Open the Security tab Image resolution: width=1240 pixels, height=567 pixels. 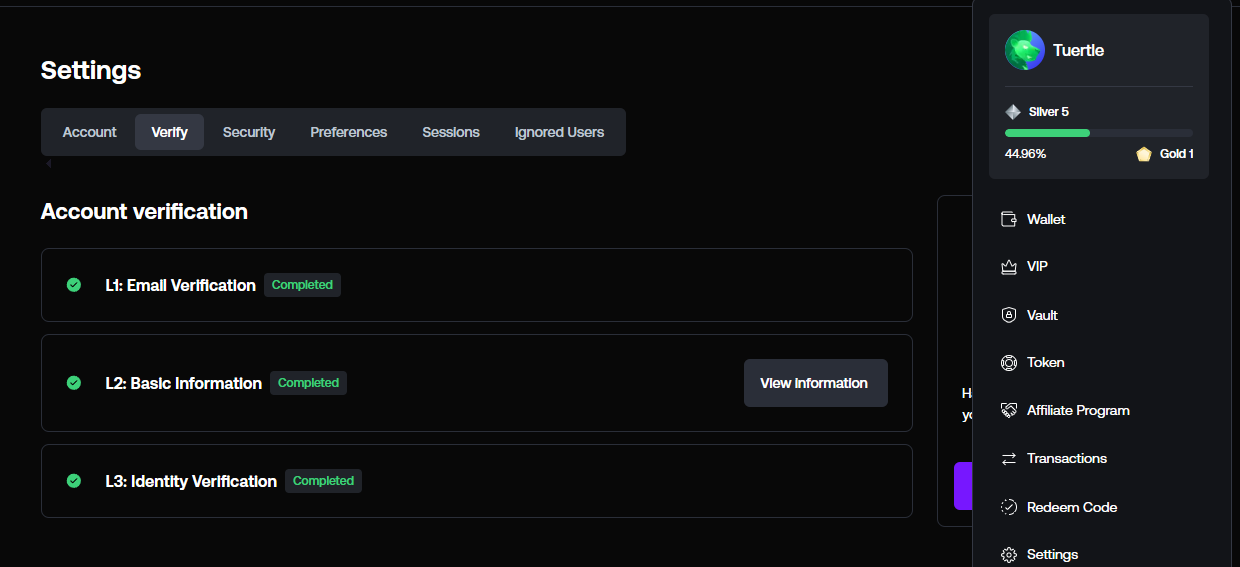[249, 132]
